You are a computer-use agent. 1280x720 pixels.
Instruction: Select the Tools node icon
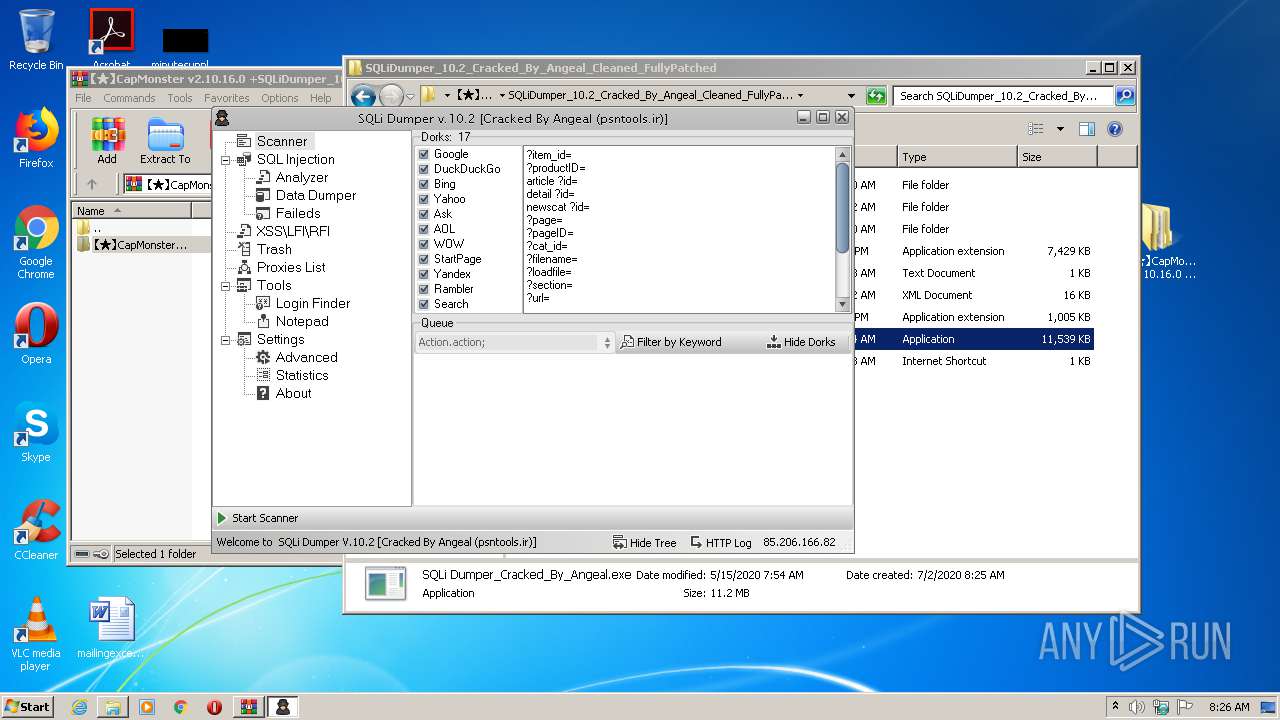(244, 285)
